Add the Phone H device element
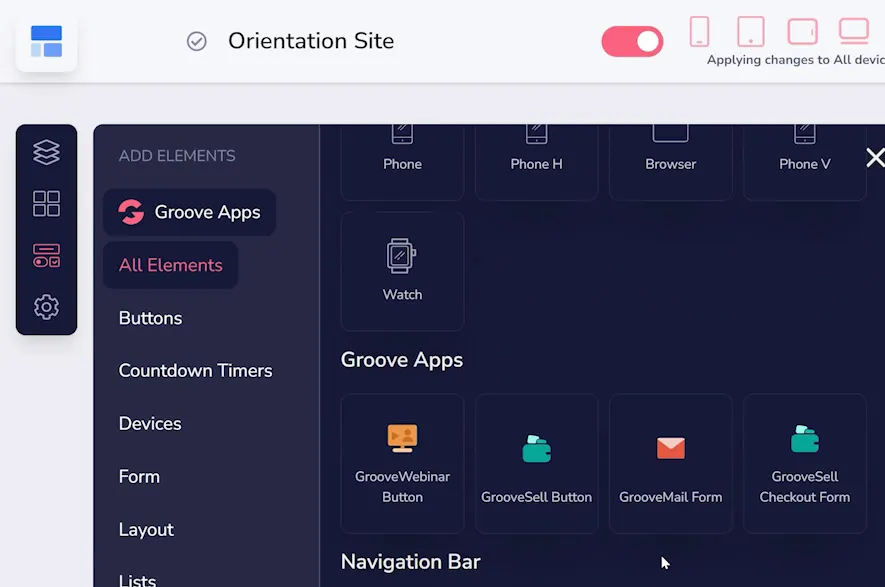Screen dimensions: 885x587 (536, 162)
